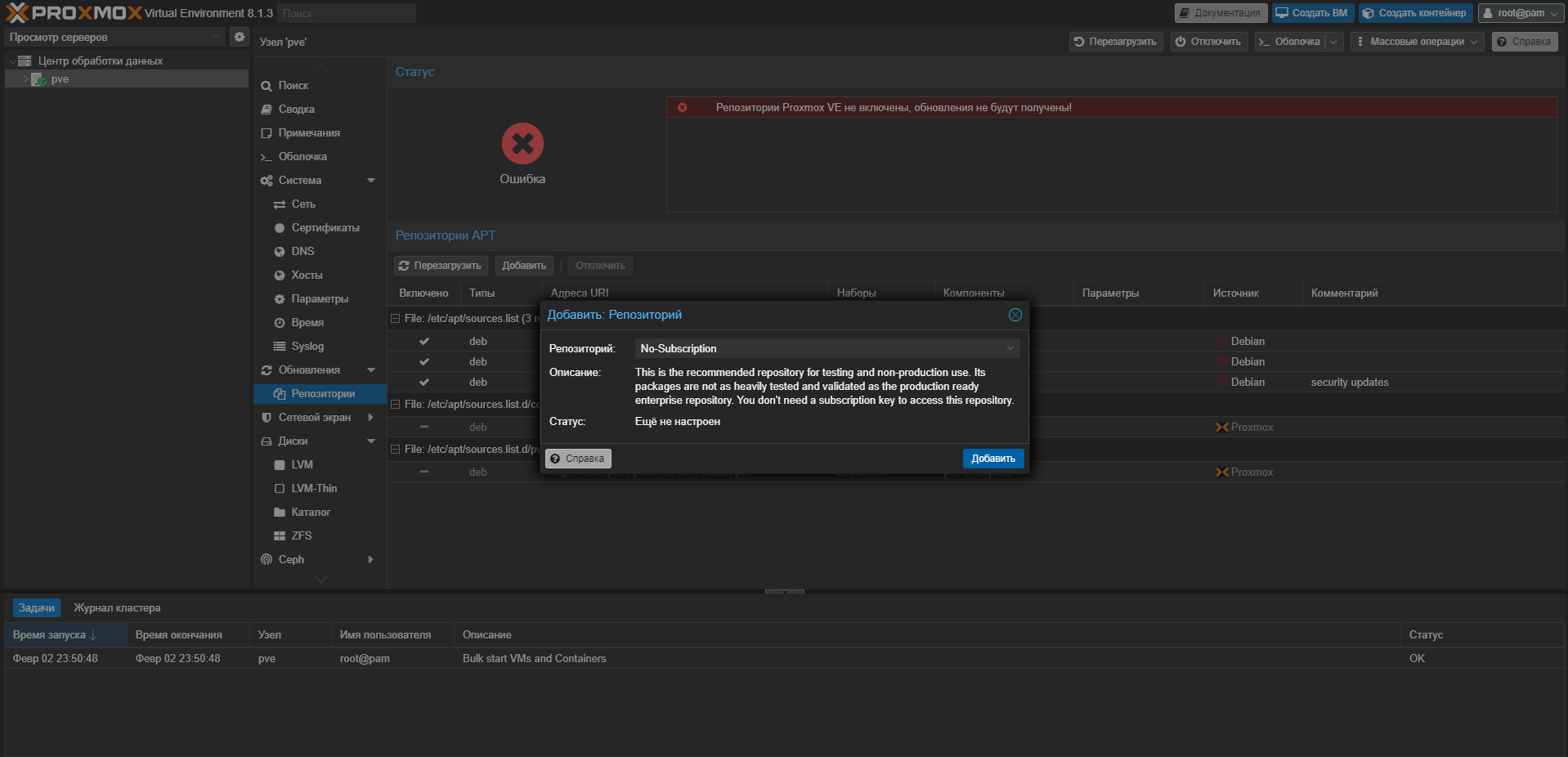Collapse File /etc/apt/sources.list group
Screen dimensions: 1568x757
coord(395,319)
